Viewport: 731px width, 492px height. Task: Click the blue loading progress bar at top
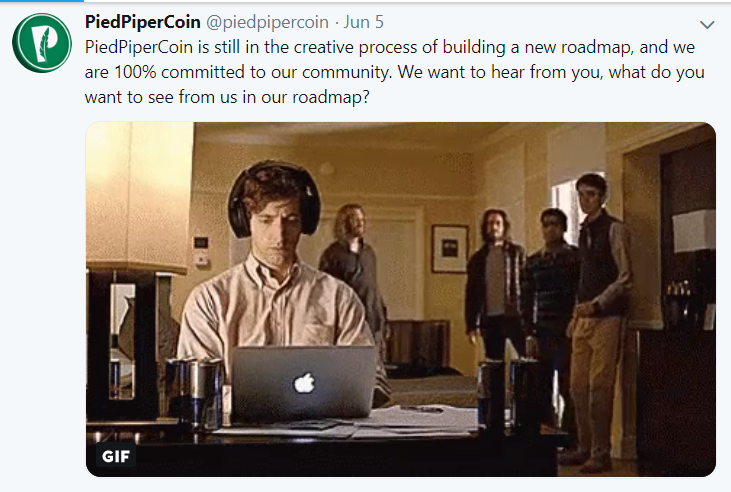tap(42, 1)
